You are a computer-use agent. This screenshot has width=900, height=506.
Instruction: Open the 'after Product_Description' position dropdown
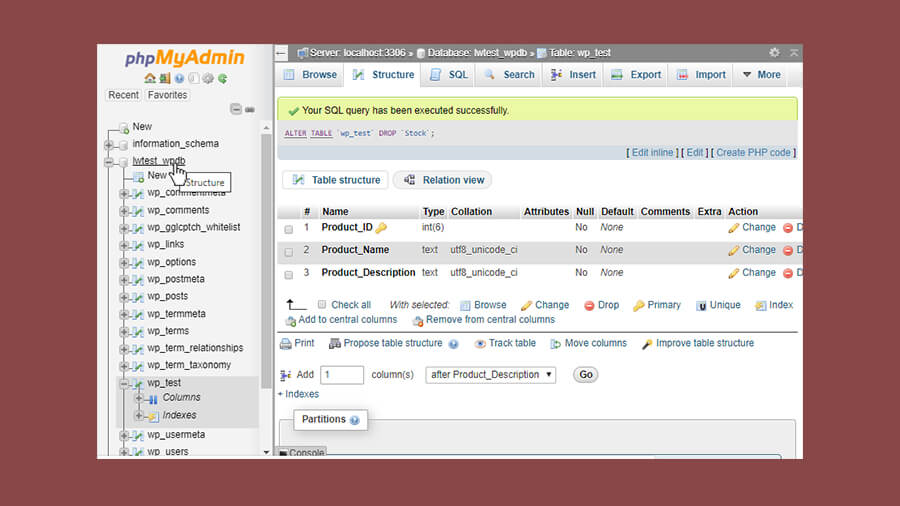pyautogui.click(x=490, y=375)
